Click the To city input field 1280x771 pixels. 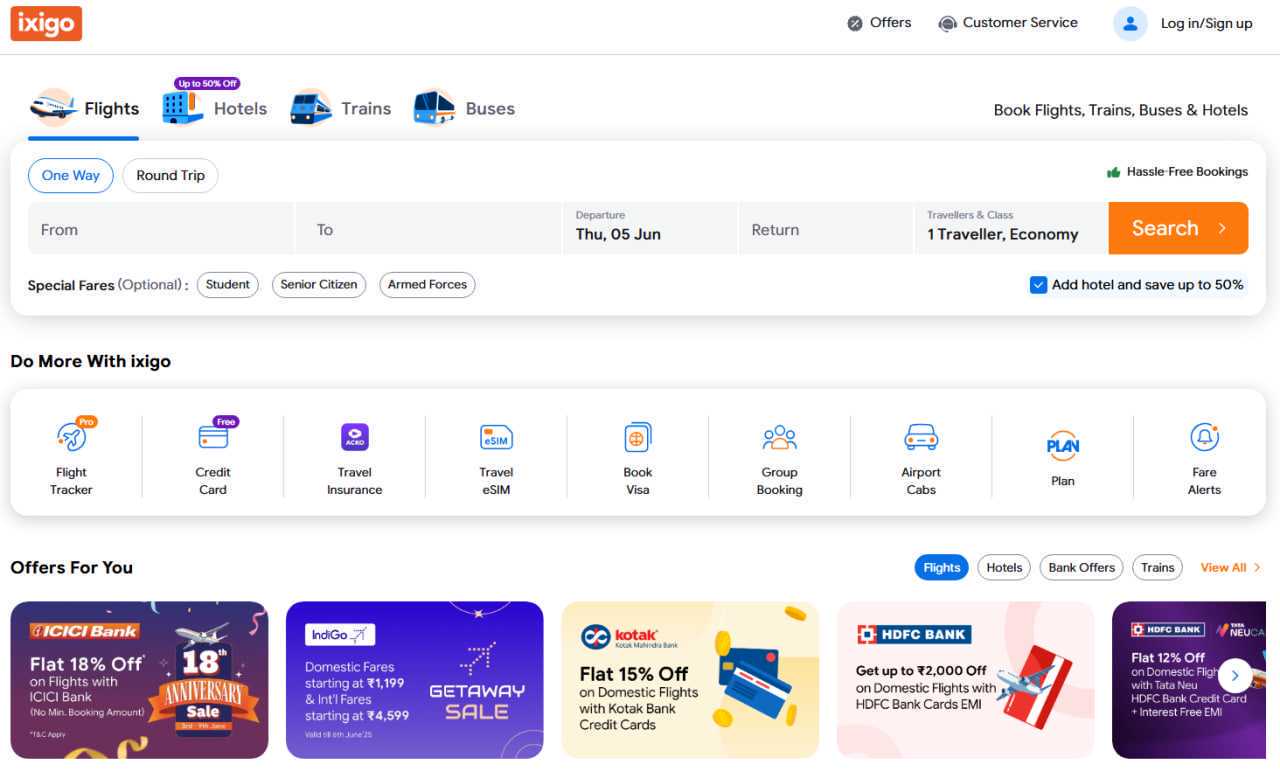click(429, 228)
